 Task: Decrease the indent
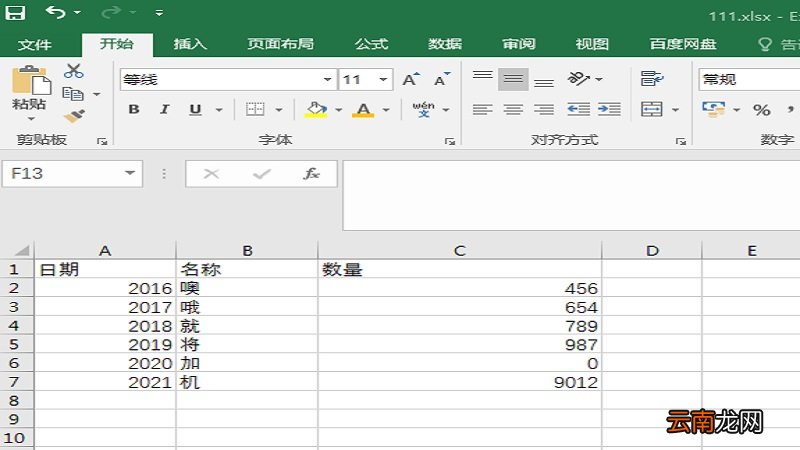[579, 109]
